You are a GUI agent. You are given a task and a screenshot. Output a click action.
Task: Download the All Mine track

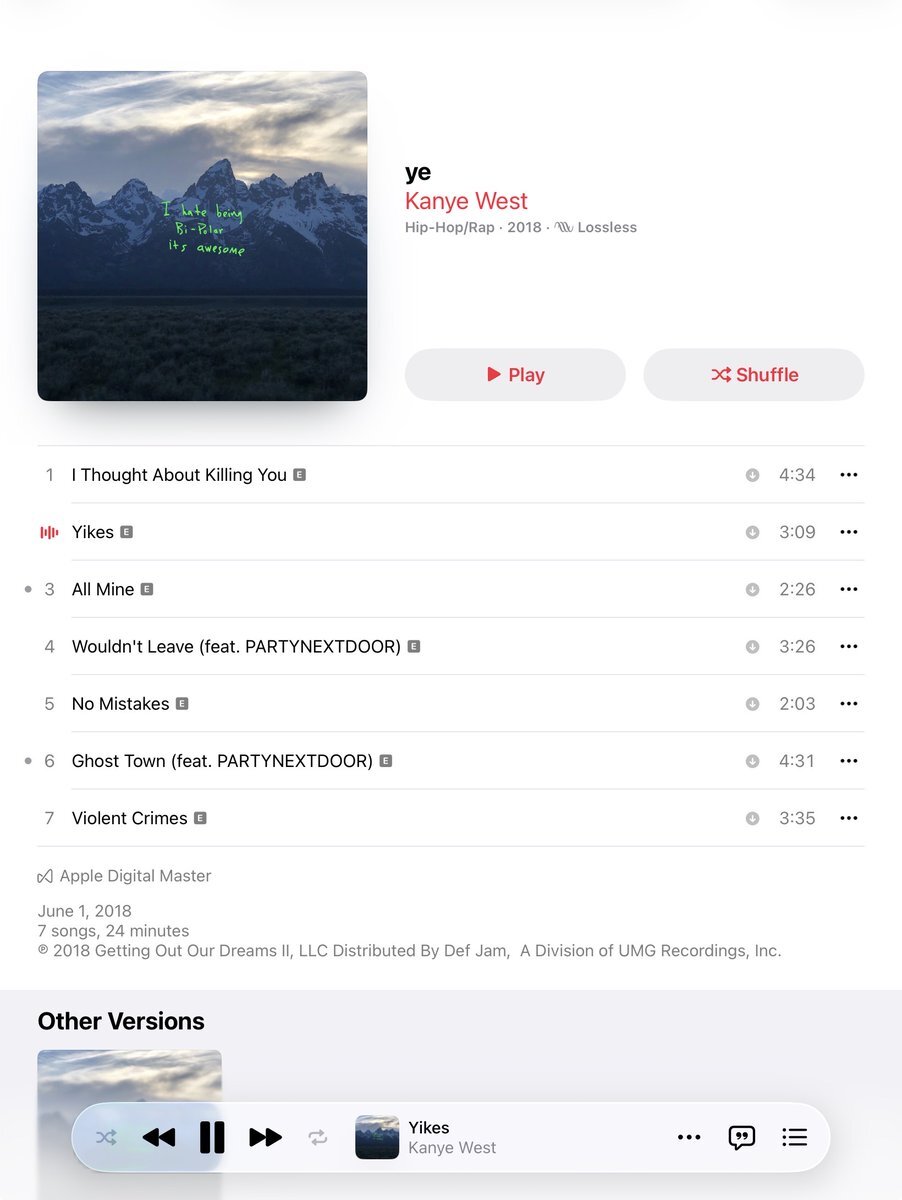tap(752, 589)
